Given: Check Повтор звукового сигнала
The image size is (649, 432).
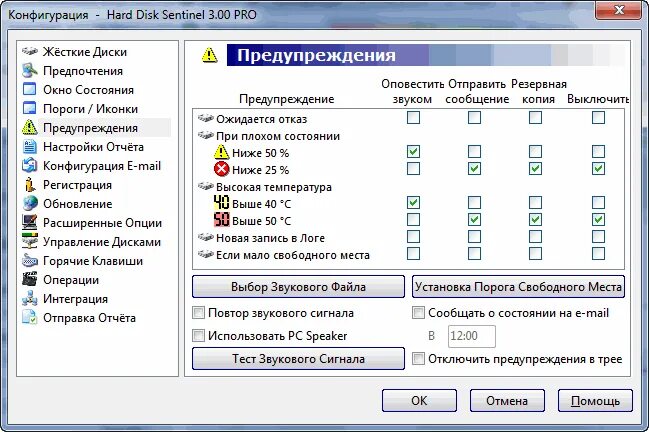Looking at the screenshot, I should pyautogui.click(x=199, y=313).
